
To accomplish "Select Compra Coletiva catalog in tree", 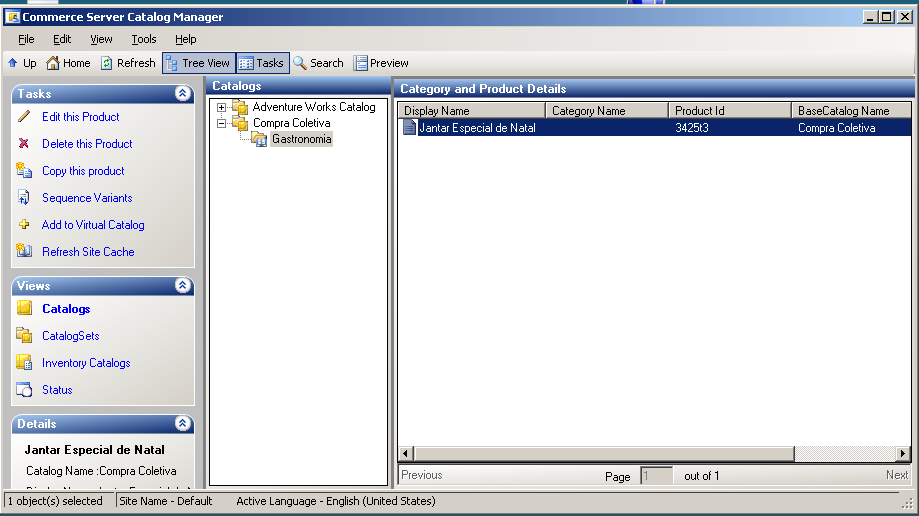I will [x=292, y=123].
